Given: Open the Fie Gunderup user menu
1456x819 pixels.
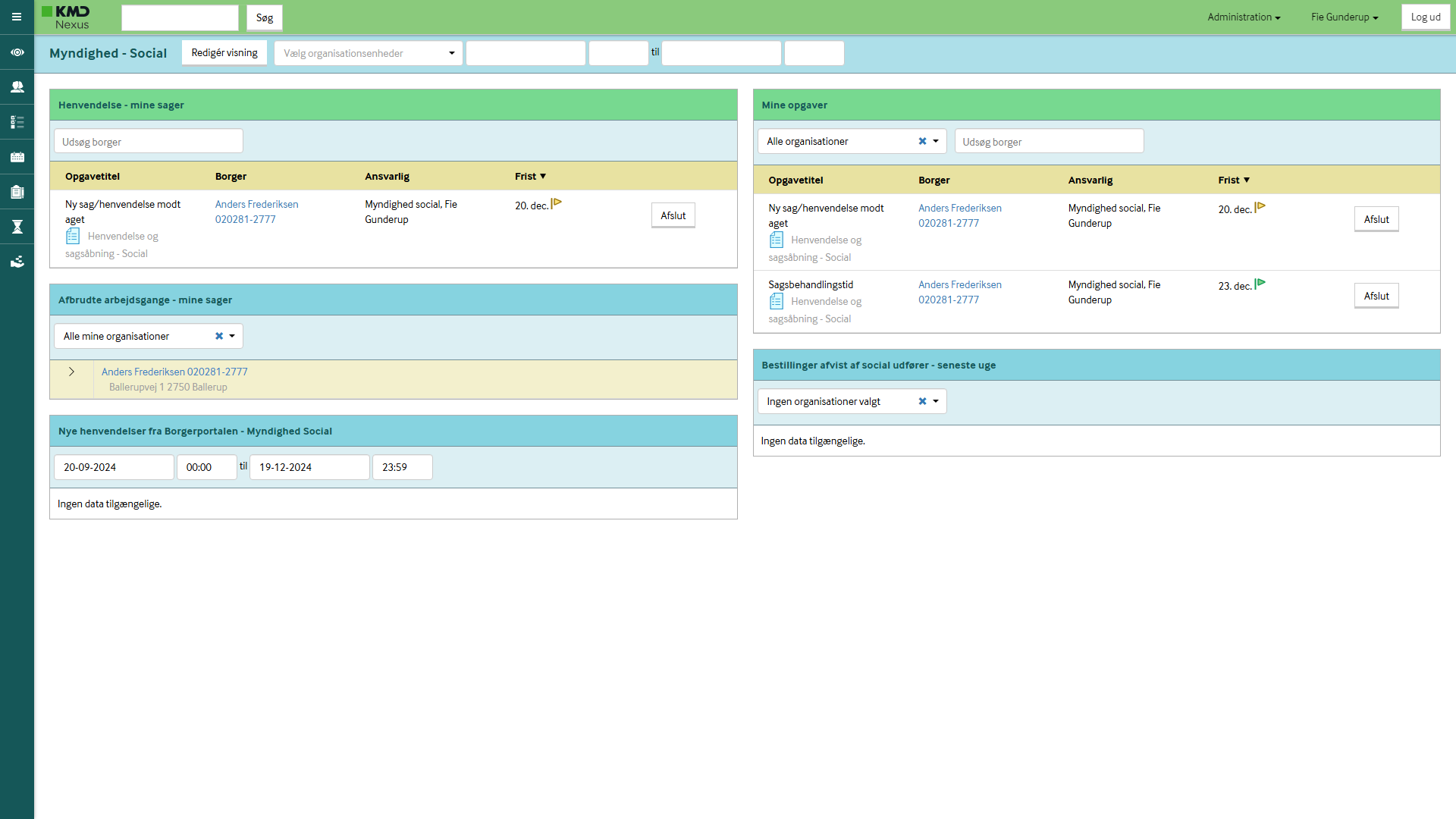Looking at the screenshot, I should tap(1345, 17).
